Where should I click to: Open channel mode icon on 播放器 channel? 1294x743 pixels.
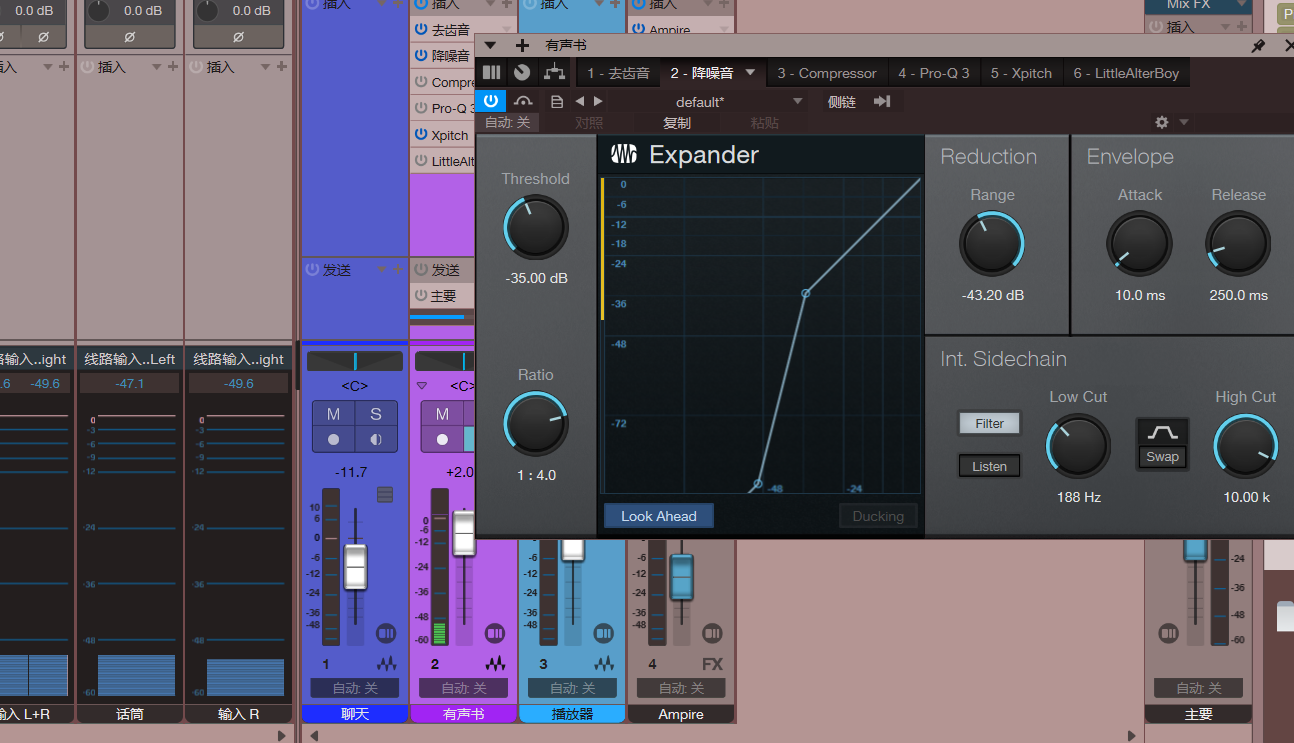(x=603, y=633)
